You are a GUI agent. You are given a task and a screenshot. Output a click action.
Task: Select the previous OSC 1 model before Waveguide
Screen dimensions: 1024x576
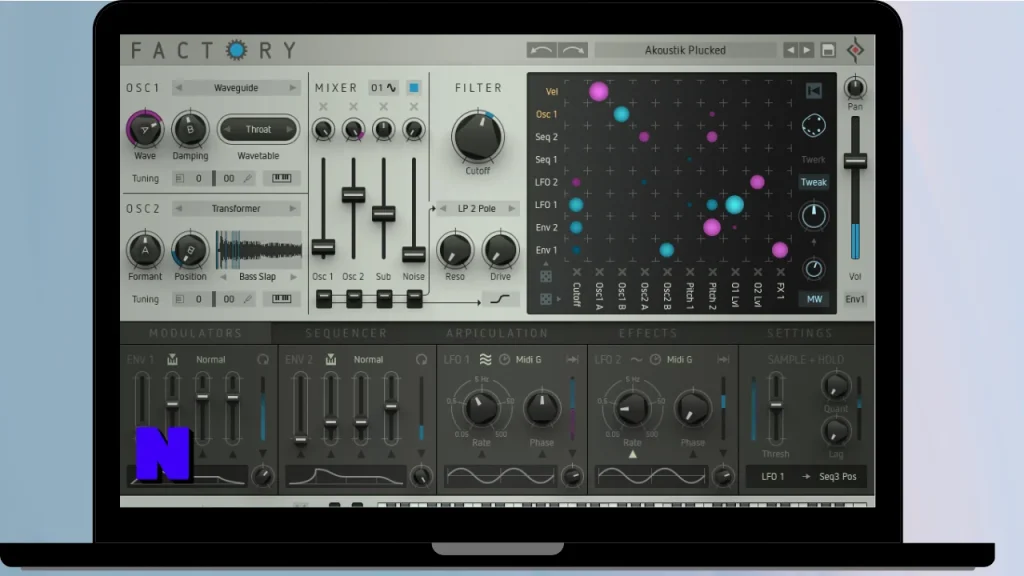pos(178,88)
